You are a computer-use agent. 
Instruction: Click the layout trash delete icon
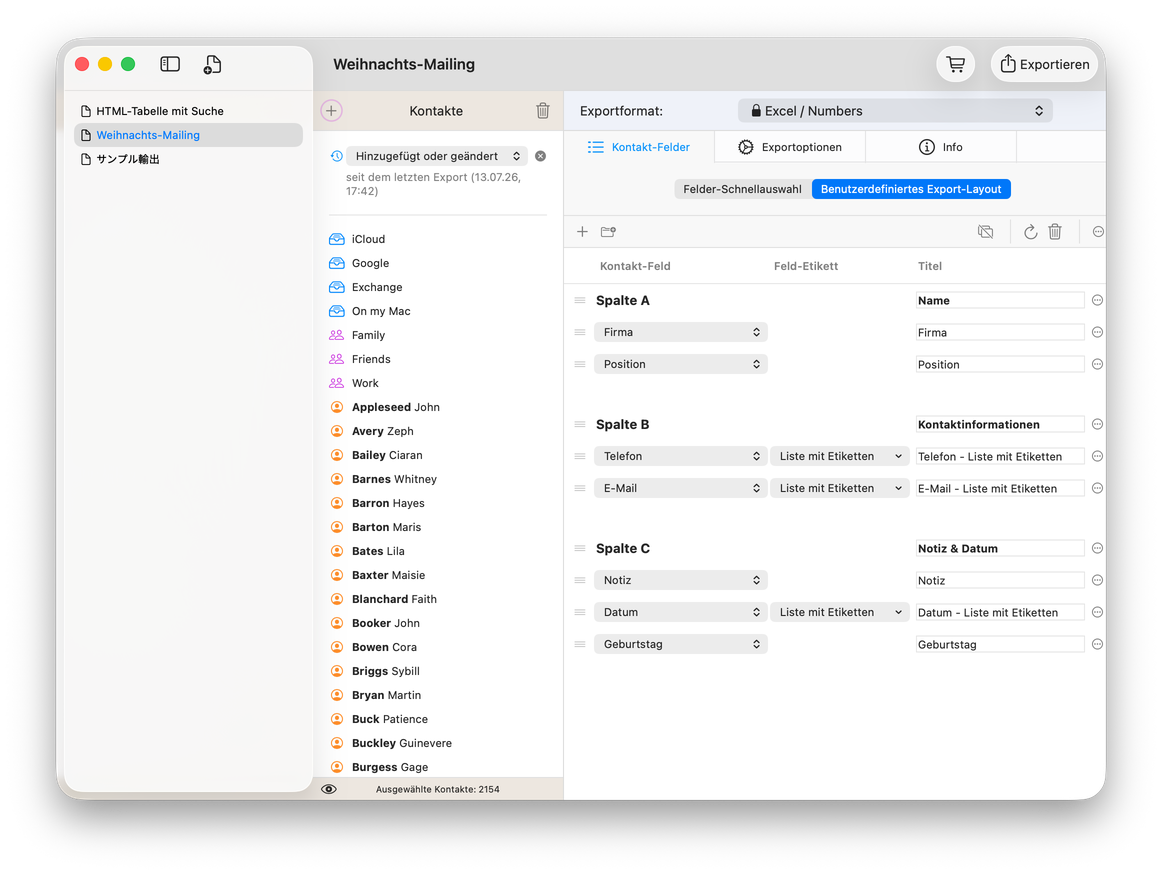[1055, 232]
